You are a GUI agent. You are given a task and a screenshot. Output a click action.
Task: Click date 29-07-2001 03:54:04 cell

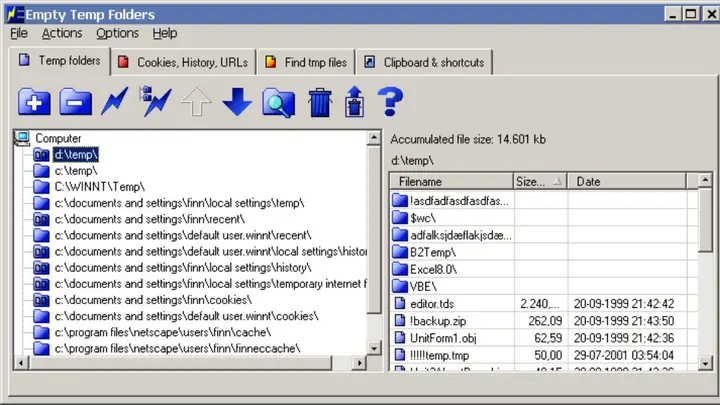click(x=624, y=355)
